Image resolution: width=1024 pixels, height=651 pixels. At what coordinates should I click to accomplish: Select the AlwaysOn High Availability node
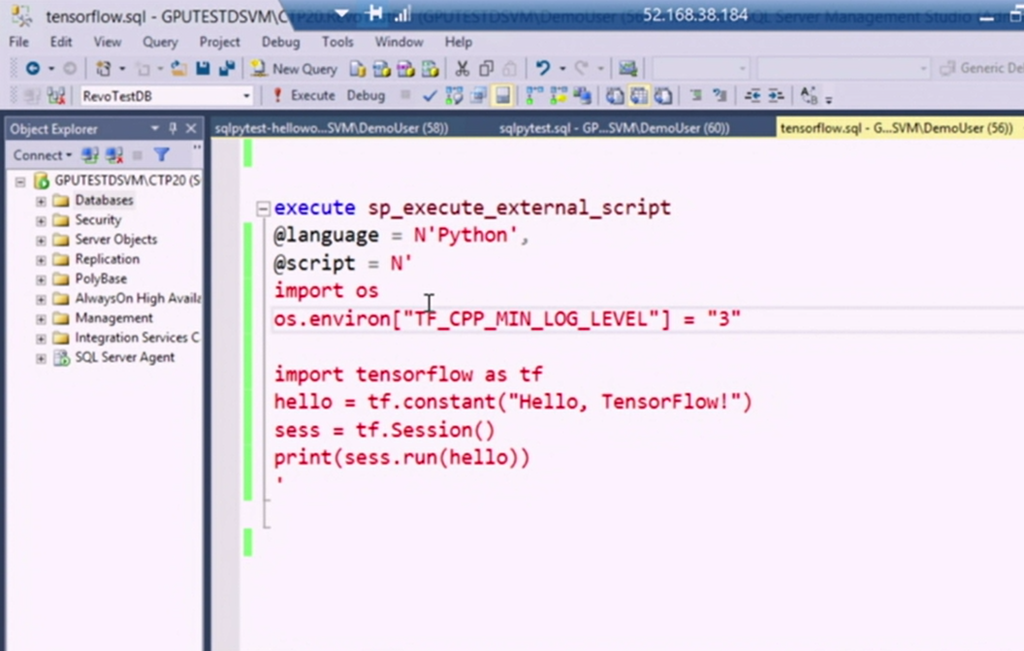[138, 298]
